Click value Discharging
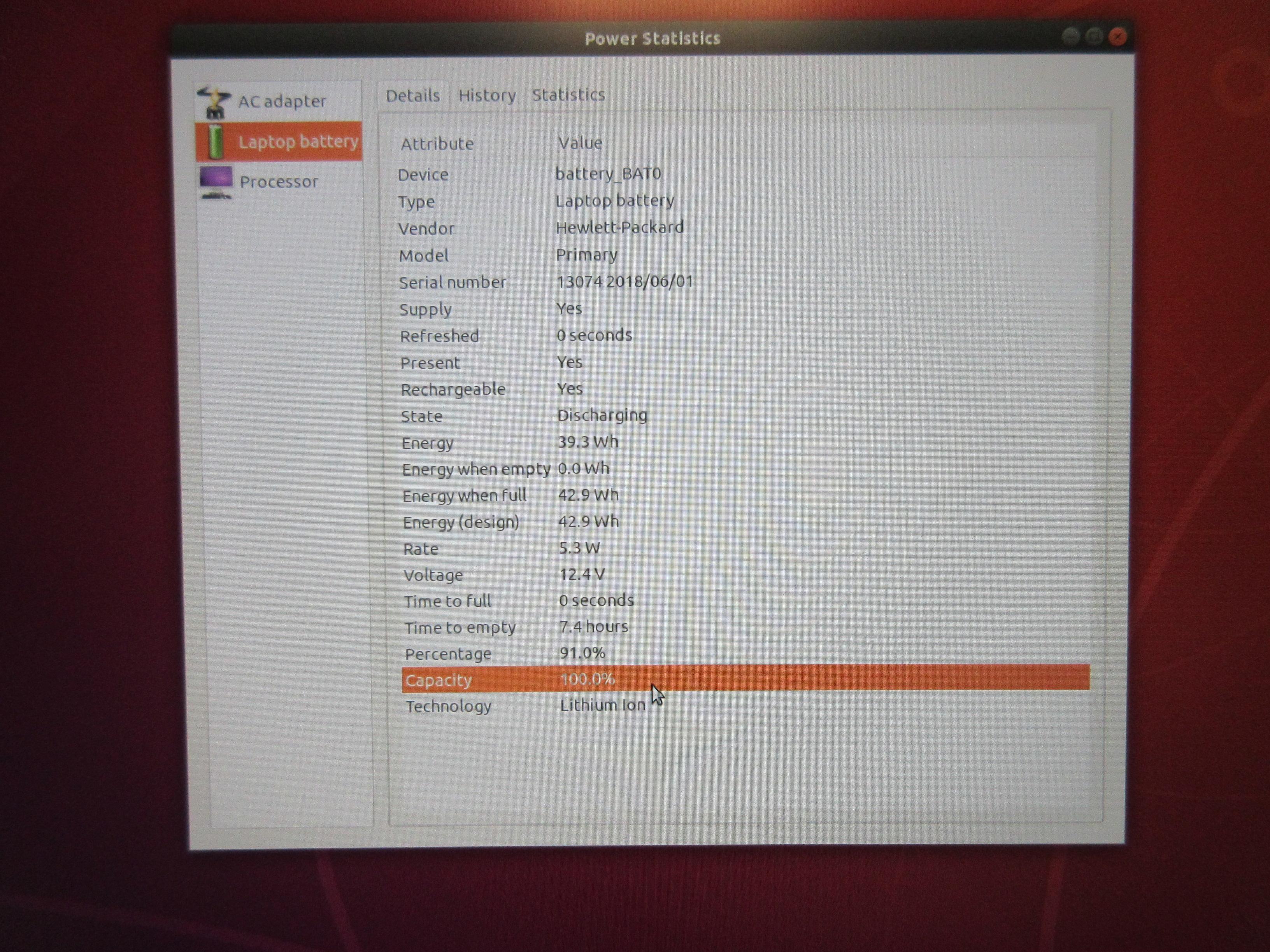Viewport: 1270px width, 952px height. point(602,415)
